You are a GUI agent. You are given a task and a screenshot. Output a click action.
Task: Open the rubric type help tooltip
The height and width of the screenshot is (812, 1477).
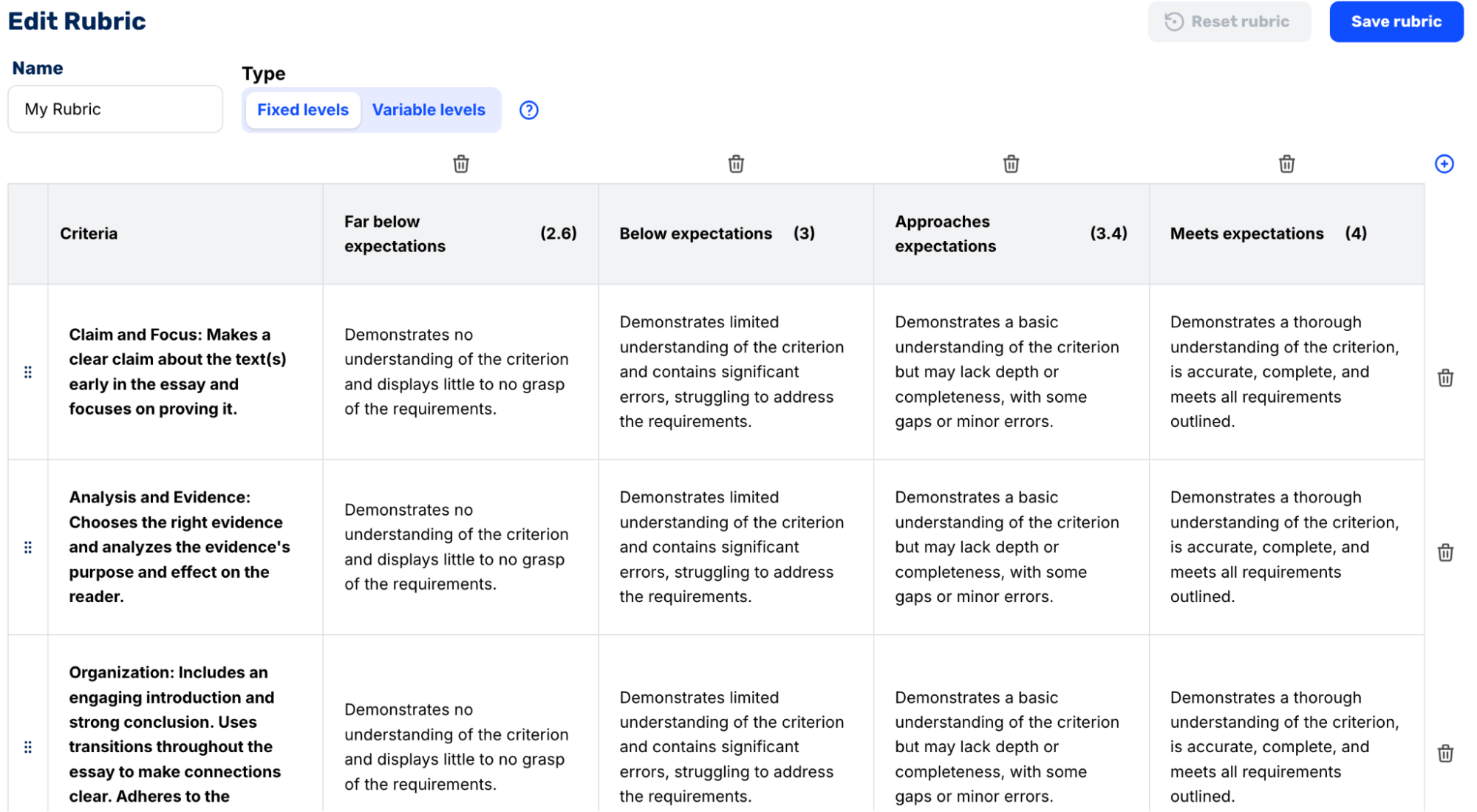[x=529, y=109]
